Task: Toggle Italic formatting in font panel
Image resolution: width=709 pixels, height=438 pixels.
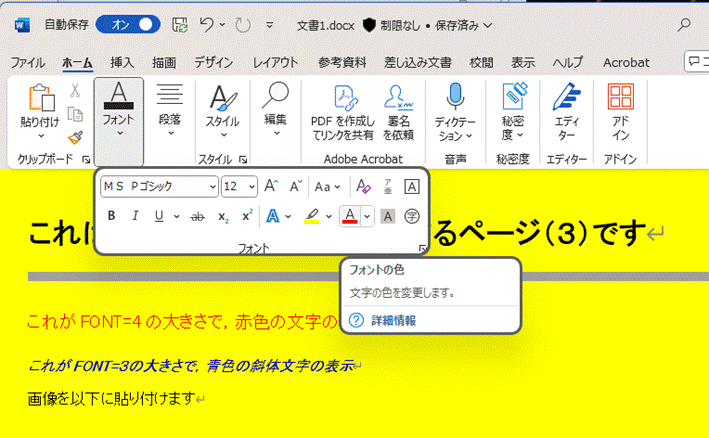Action: coord(135,215)
